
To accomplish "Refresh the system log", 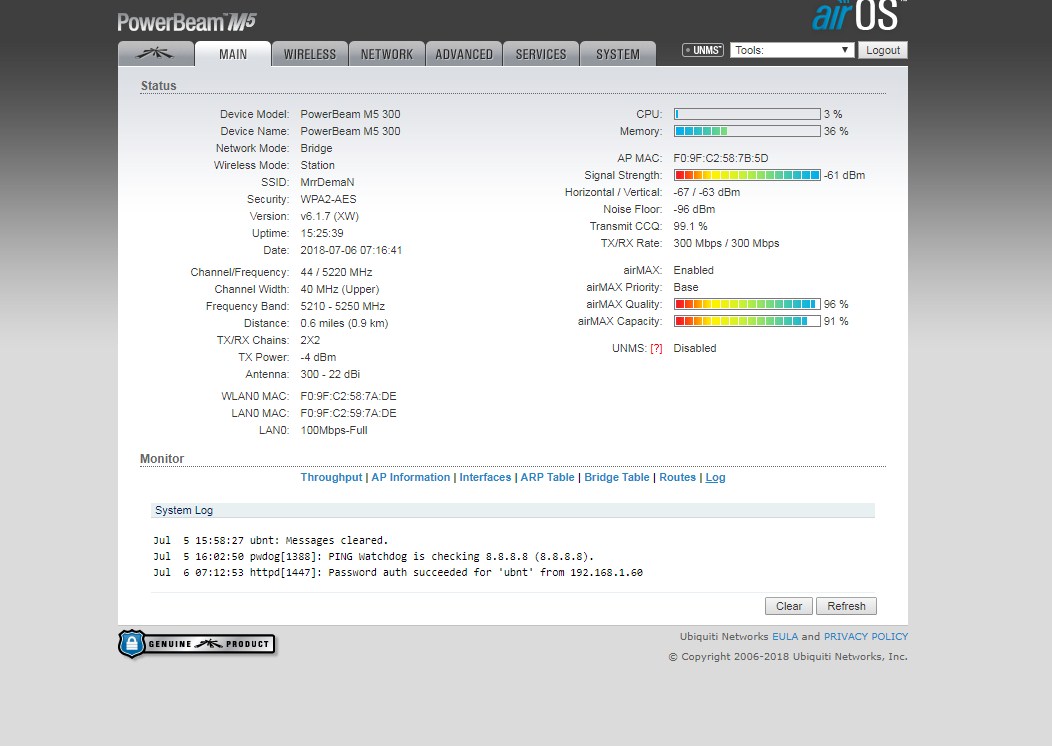I will 846,606.
